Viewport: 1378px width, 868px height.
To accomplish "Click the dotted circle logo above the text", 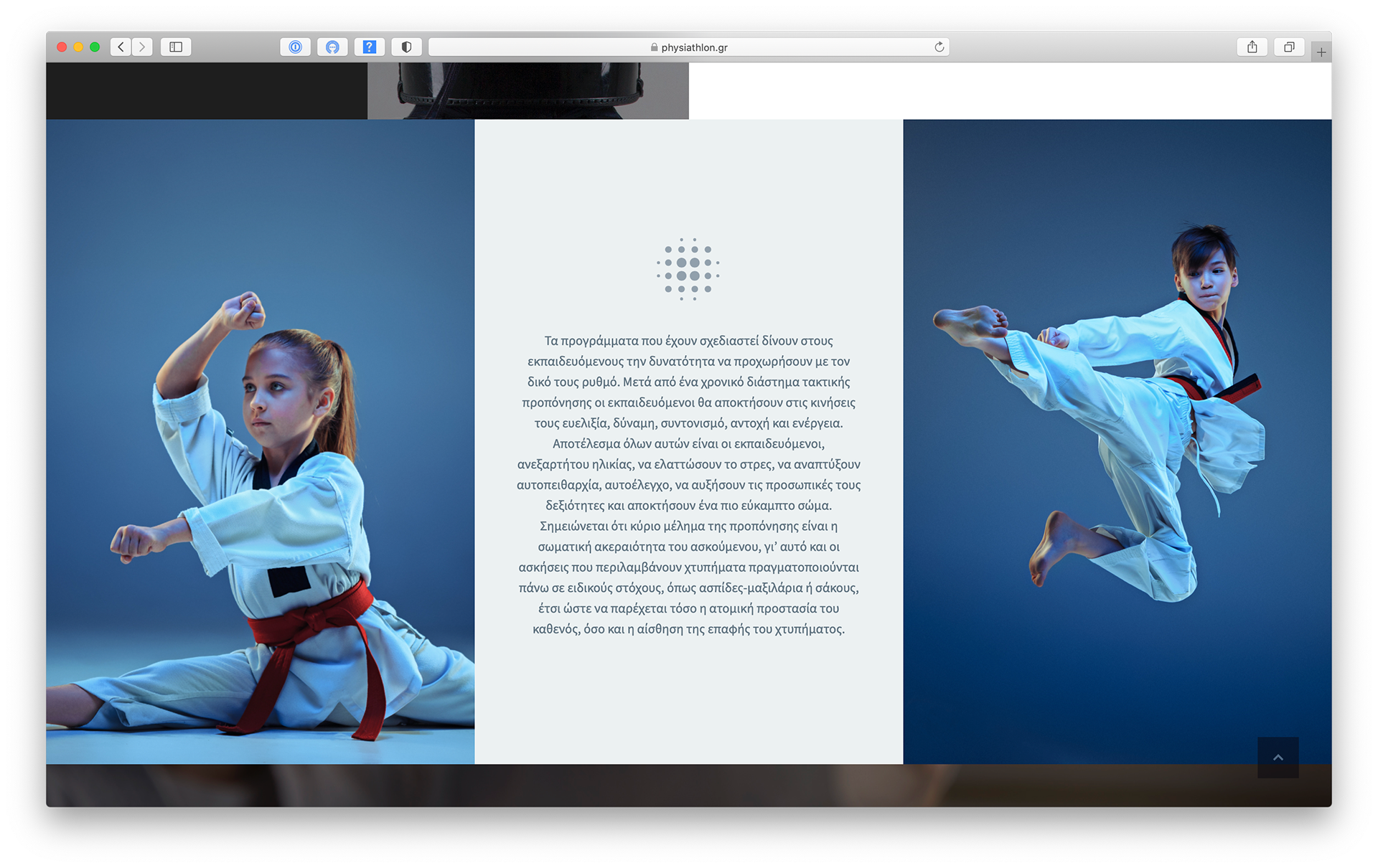I will coord(688,269).
